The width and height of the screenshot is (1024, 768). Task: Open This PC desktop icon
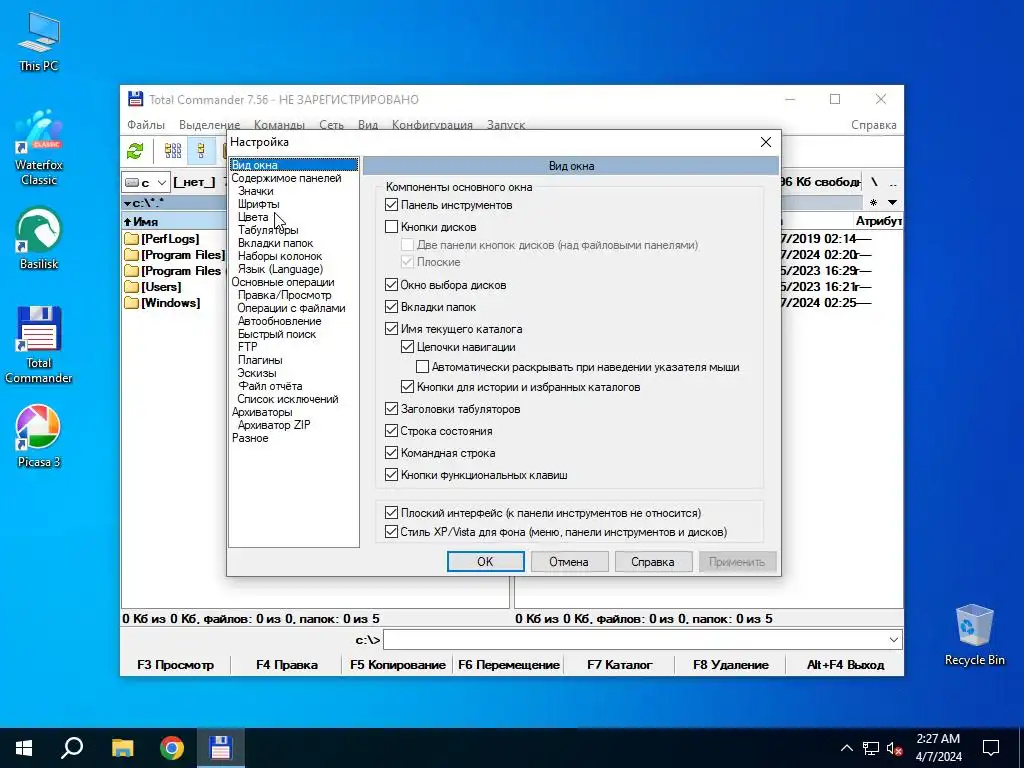[x=39, y=41]
